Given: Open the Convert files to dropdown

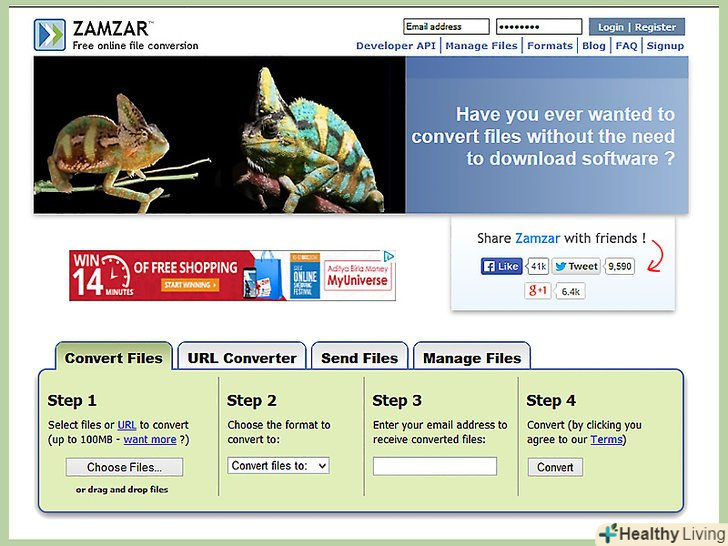Looking at the screenshot, I should click(x=279, y=466).
